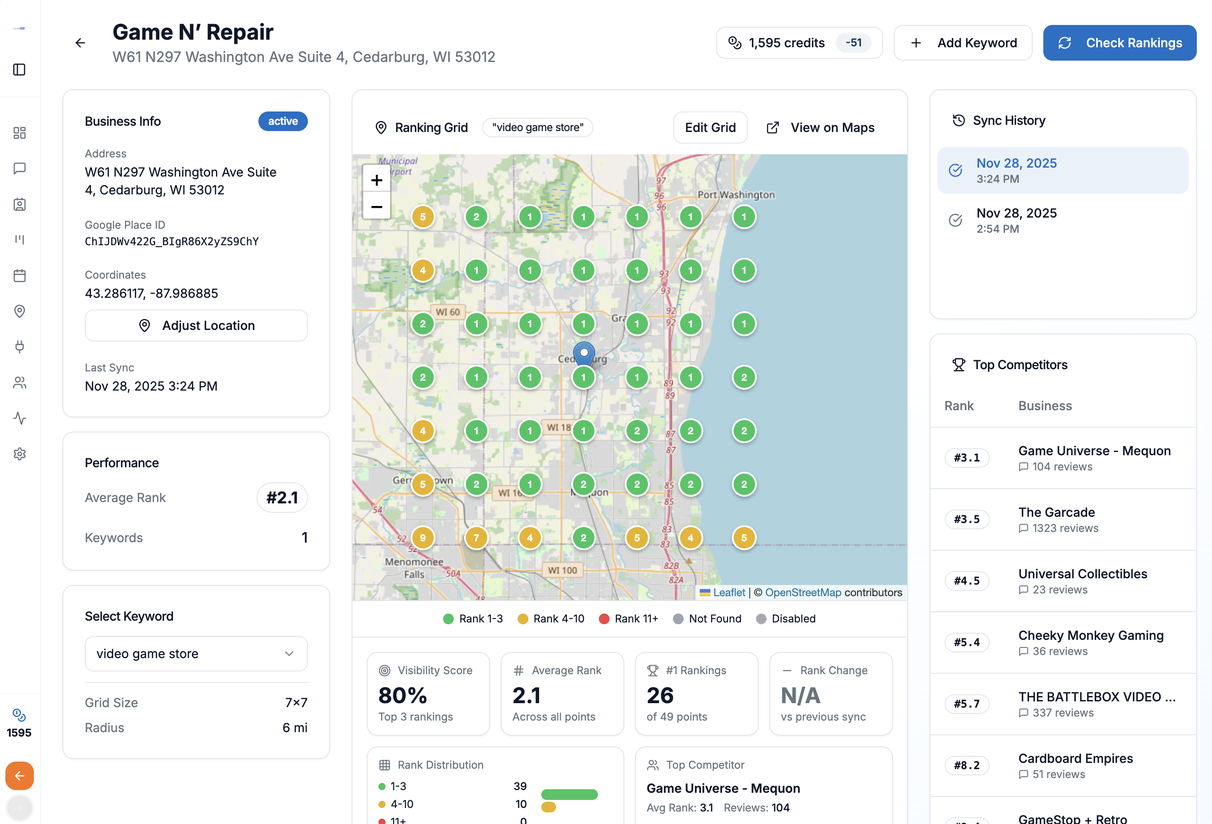The height and width of the screenshot is (824, 1212).
Task: Collapse the sidebar with the panel icon
Action: point(19,69)
